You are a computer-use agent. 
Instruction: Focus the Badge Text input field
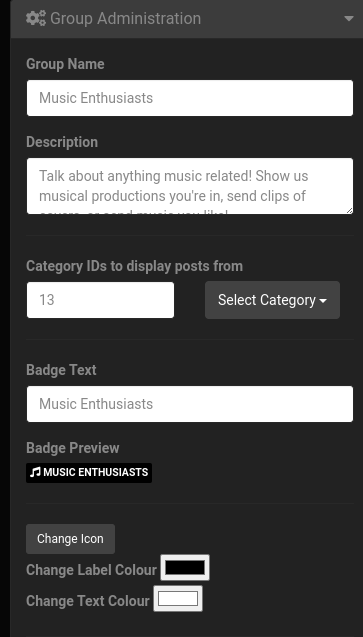(x=190, y=404)
